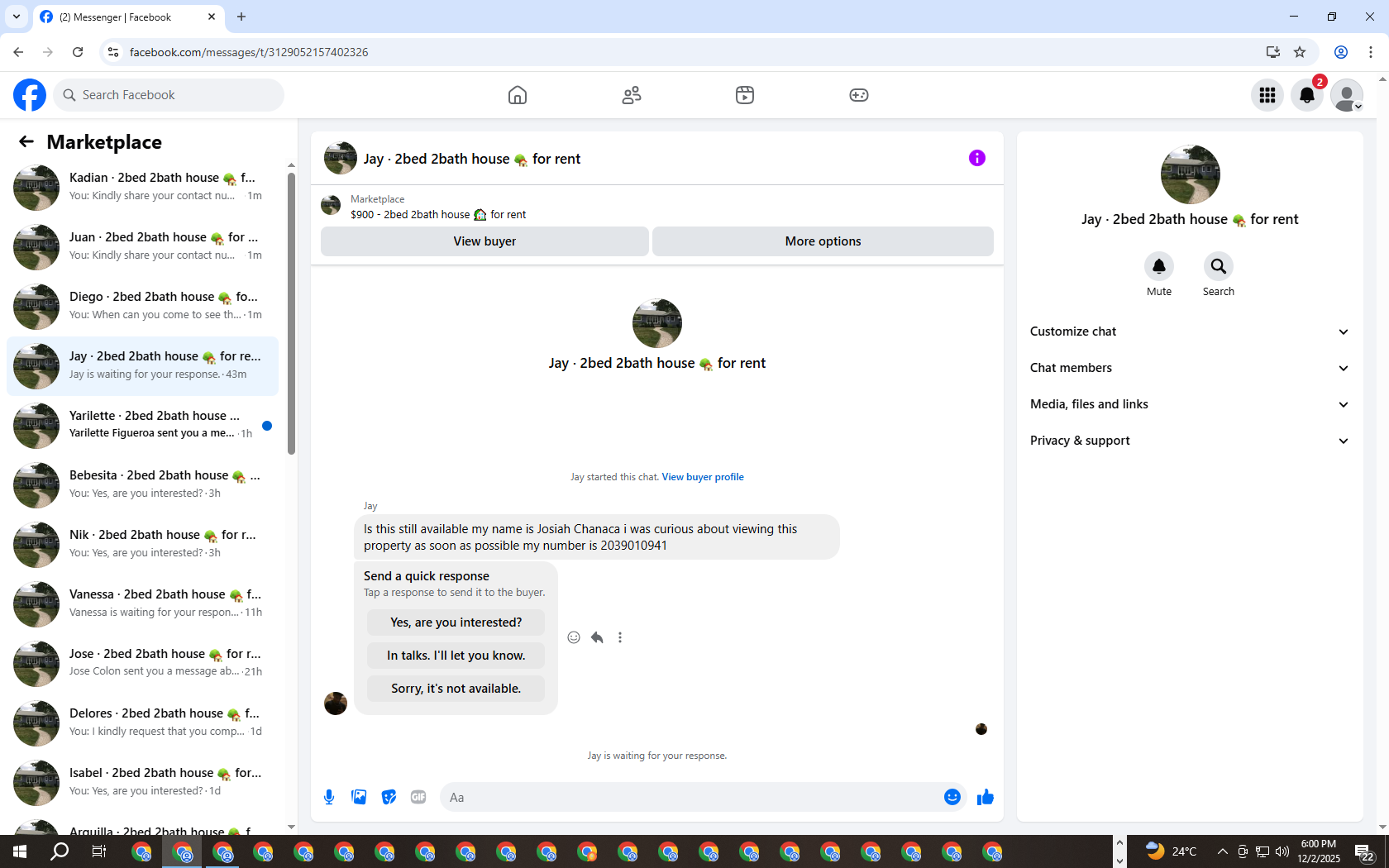Open Task View on taskbar
Screen dimensions: 1389x868
[x=99, y=851]
